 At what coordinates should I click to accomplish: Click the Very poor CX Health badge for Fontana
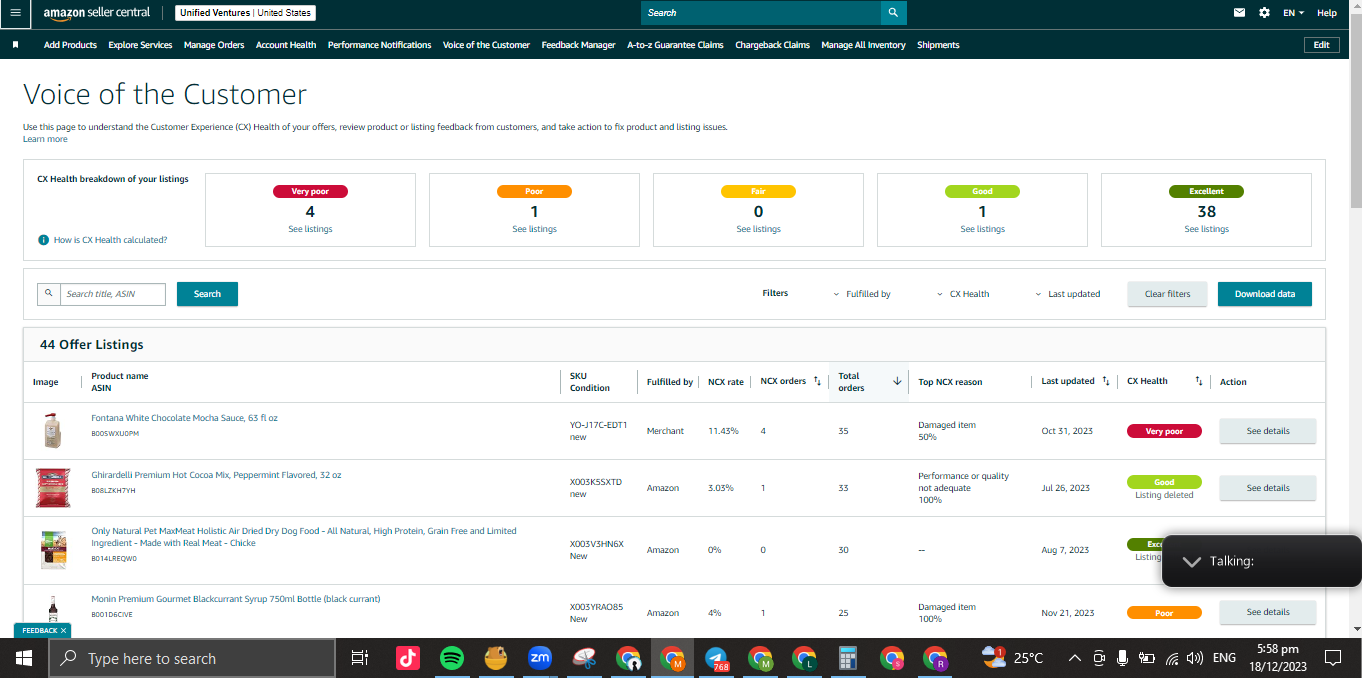point(1164,431)
